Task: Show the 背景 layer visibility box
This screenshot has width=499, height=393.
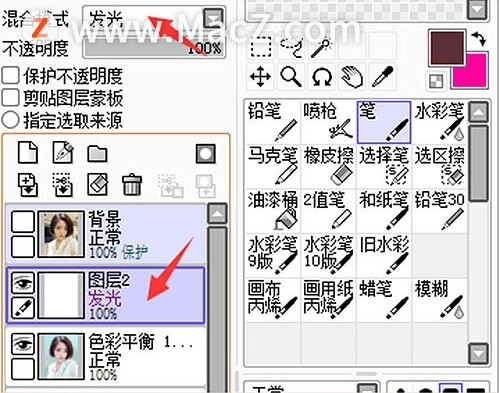Action: 23,221
